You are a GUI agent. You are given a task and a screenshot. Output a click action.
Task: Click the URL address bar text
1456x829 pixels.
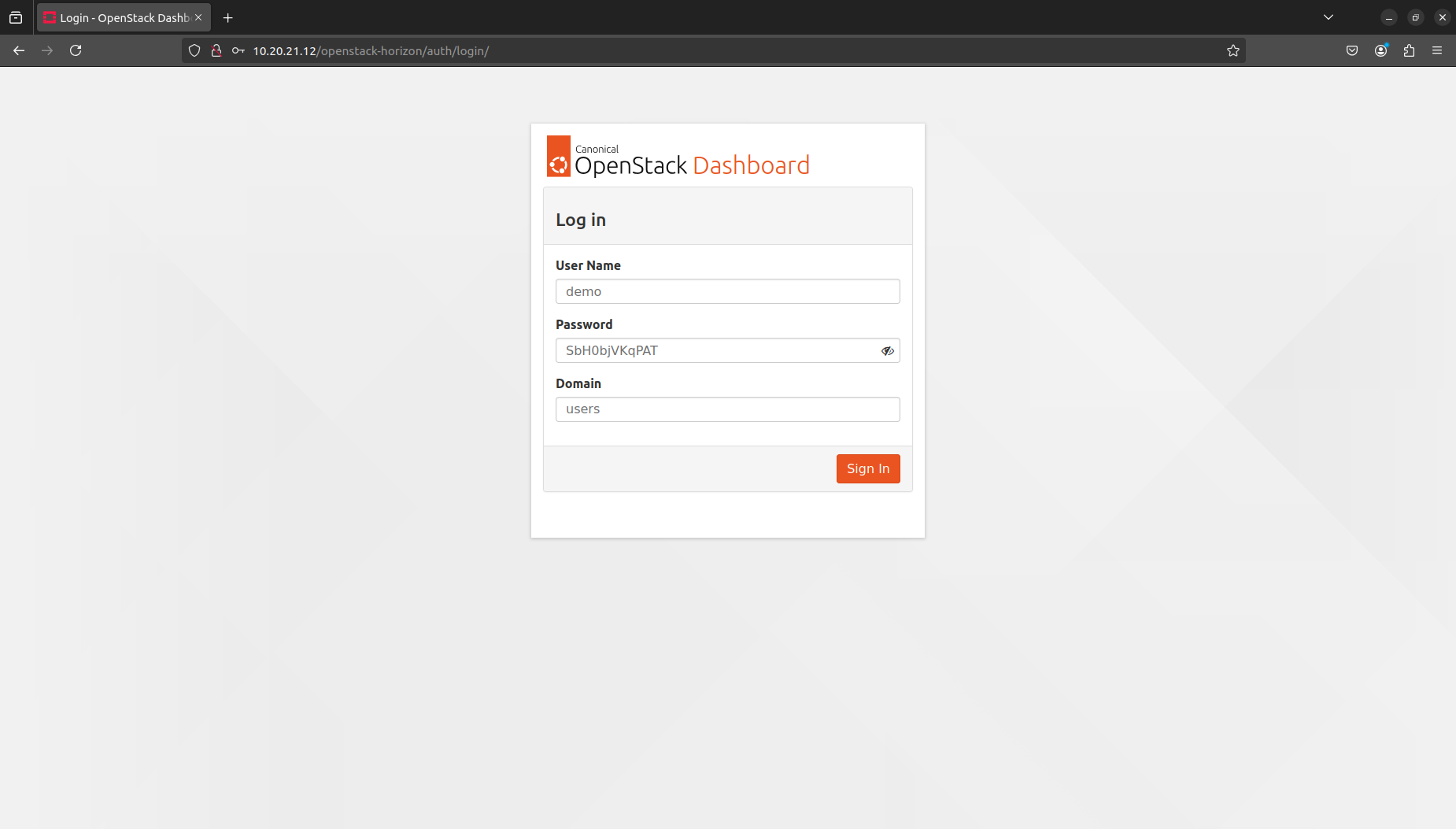coord(371,51)
